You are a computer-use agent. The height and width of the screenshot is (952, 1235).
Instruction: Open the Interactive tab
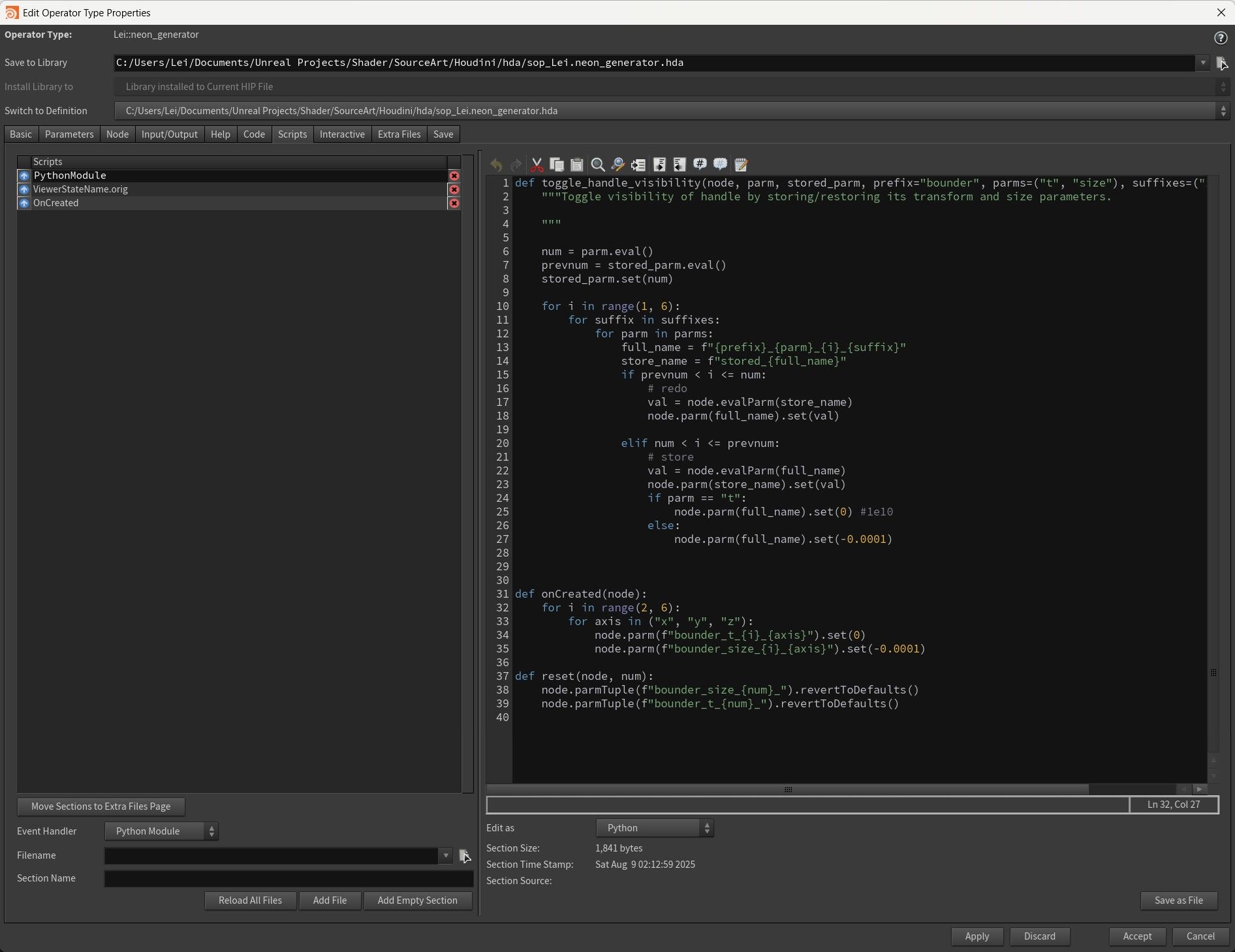point(342,134)
